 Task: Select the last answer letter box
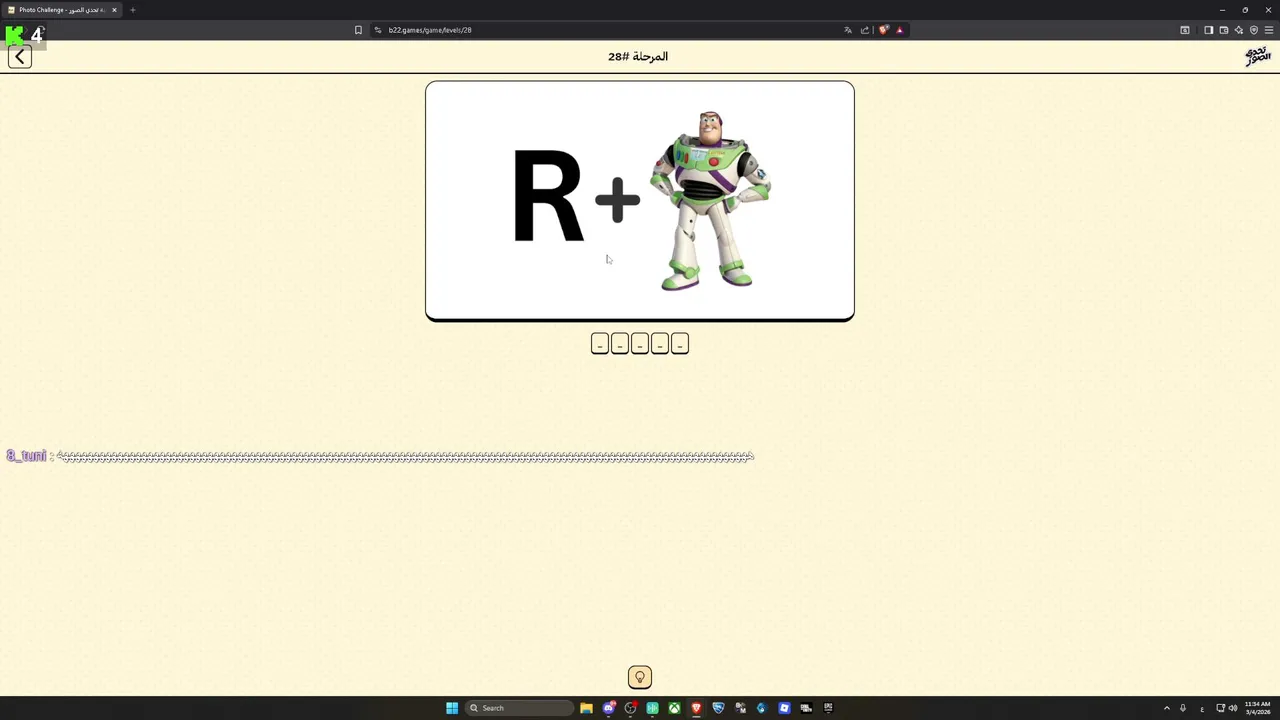pos(680,344)
